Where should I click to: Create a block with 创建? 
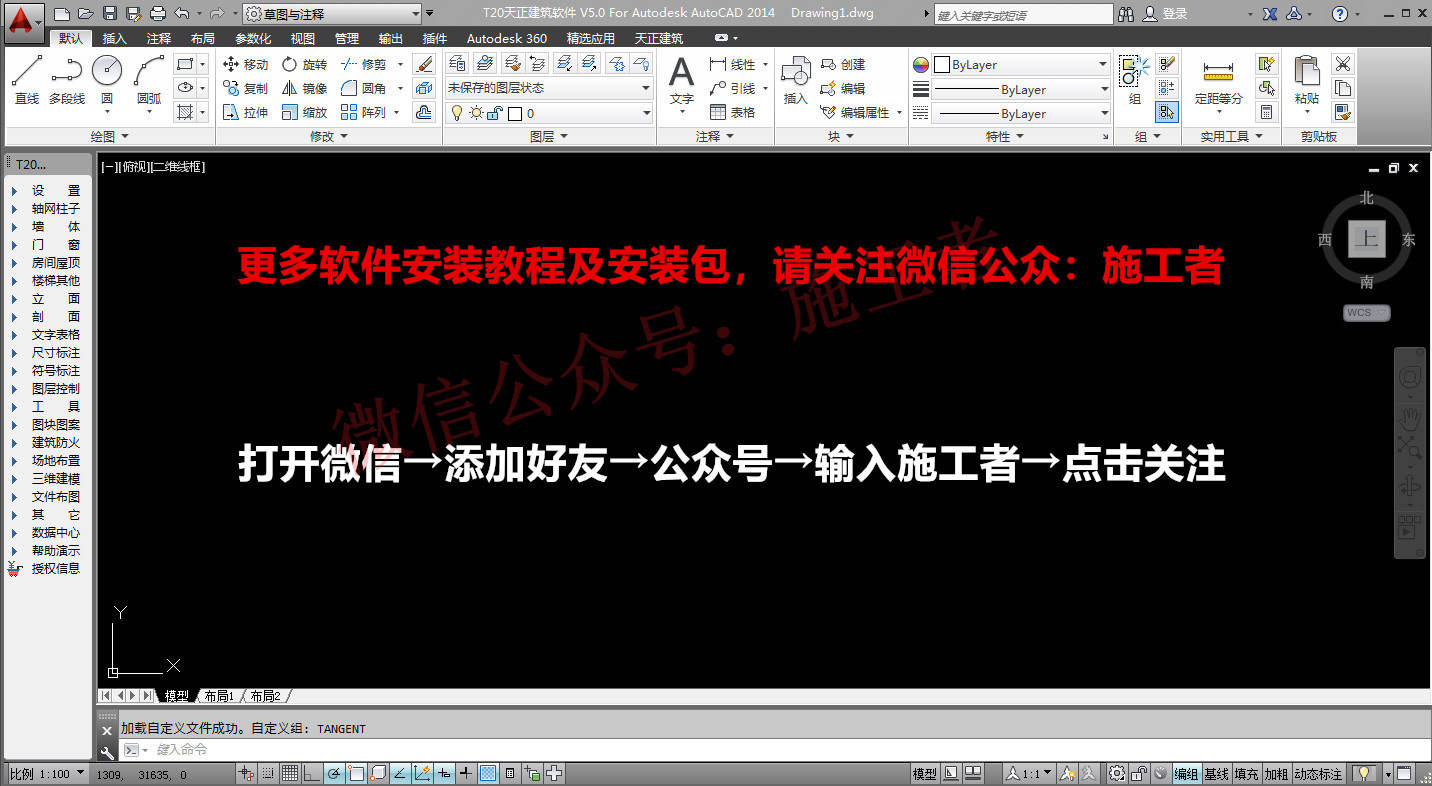click(x=843, y=64)
